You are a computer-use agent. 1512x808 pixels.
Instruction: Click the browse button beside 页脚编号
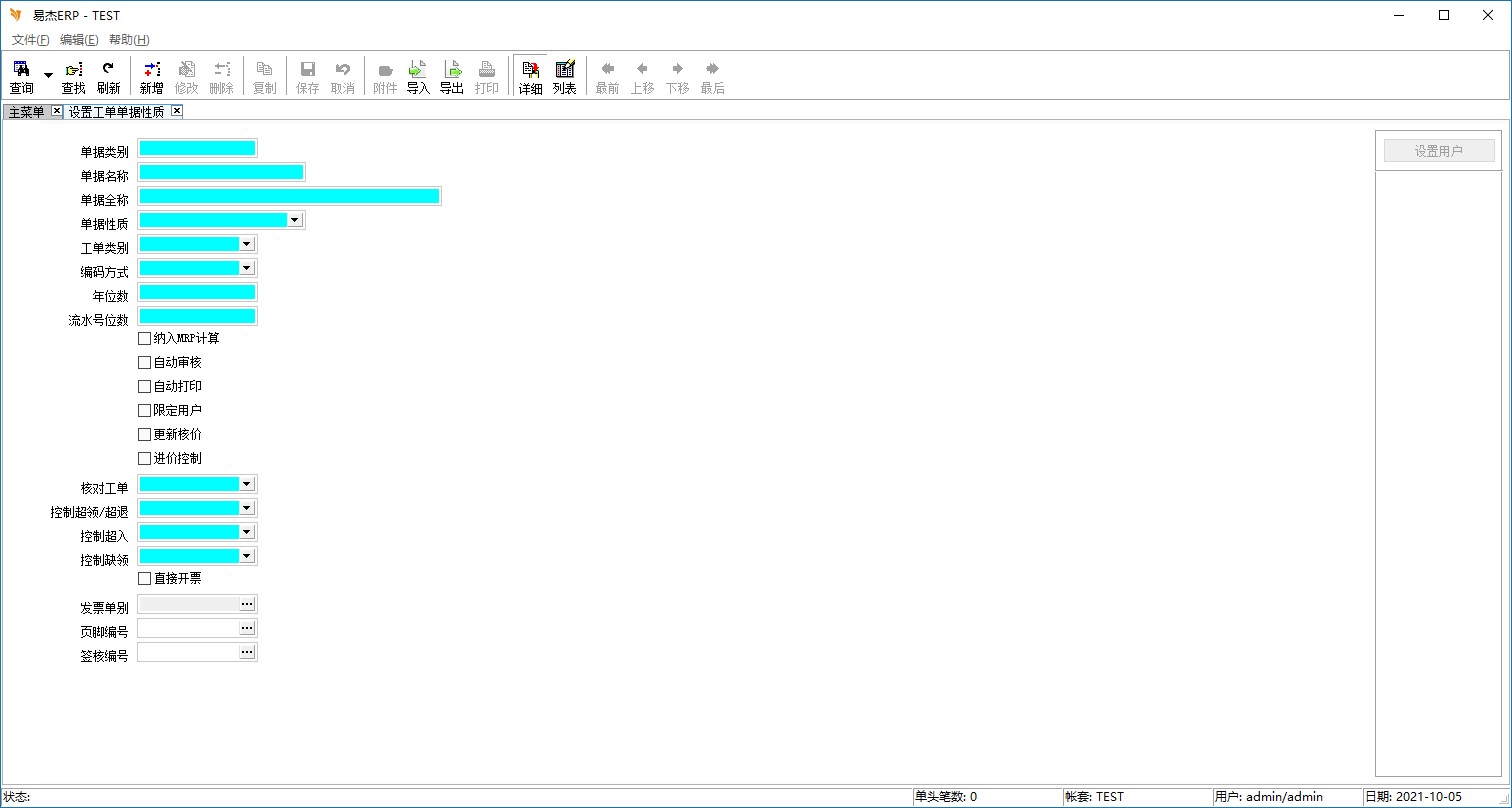(247, 628)
